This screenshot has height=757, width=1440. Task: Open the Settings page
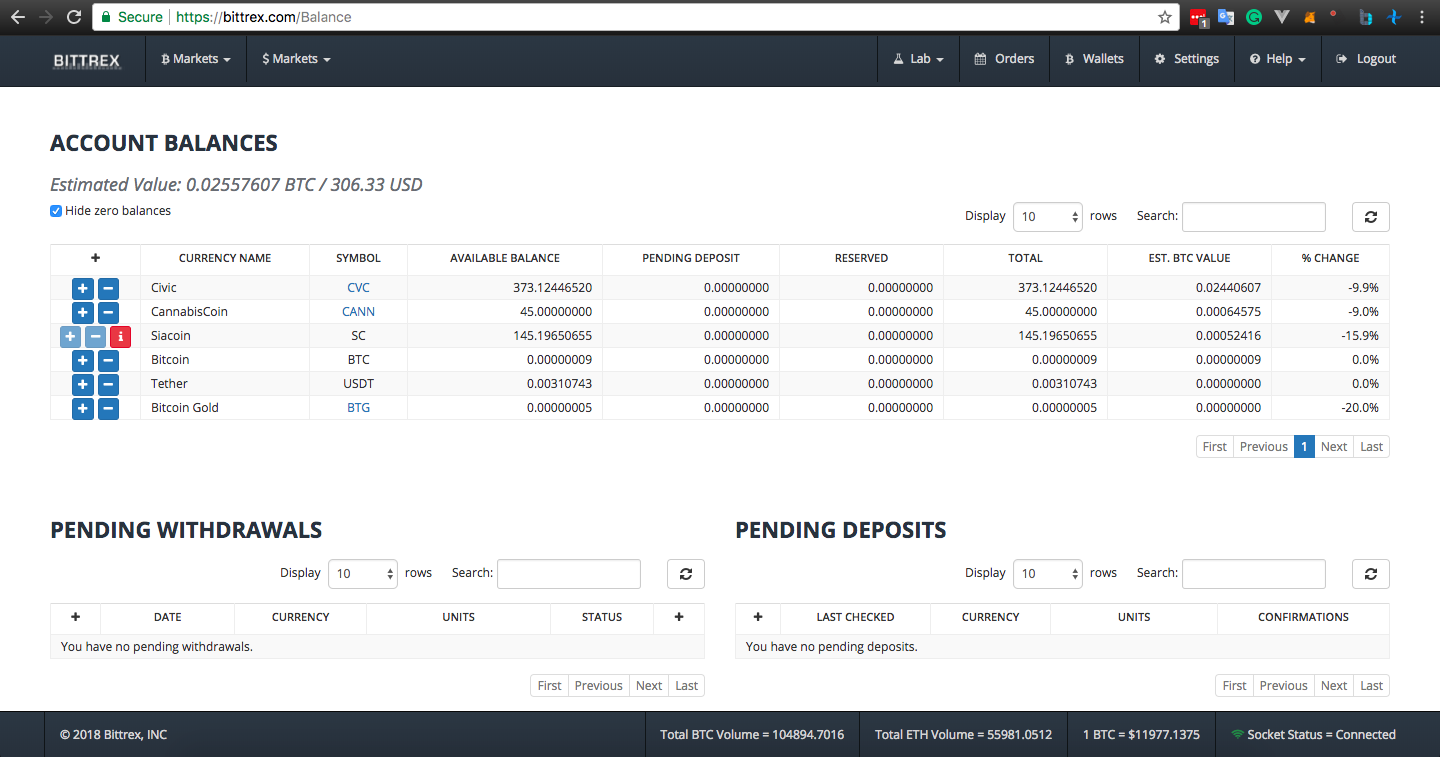(1187, 59)
